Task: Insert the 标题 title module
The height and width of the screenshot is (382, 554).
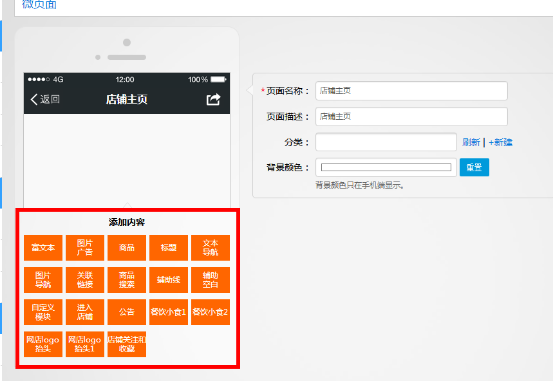Action: pyautogui.click(x=169, y=248)
